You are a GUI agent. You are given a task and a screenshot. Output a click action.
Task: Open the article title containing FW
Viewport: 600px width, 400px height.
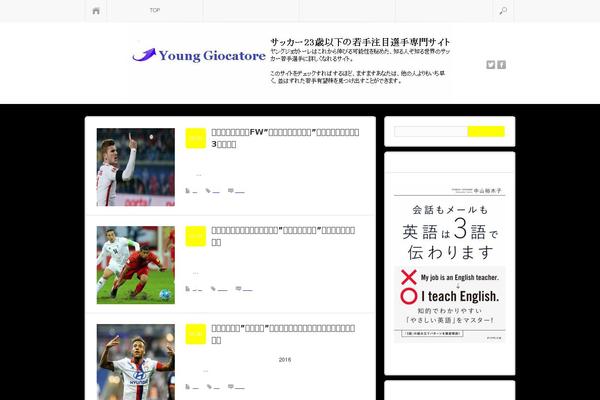click(285, 138)
